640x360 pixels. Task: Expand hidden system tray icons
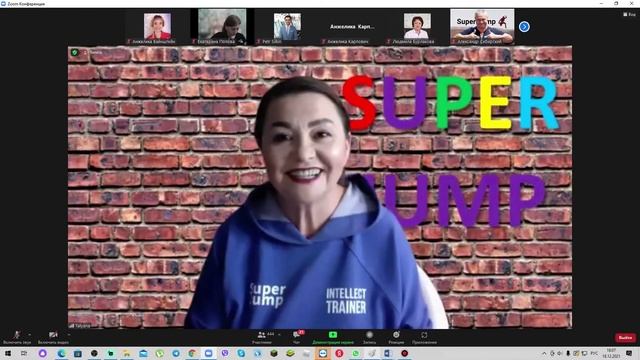pyautogui.click(x=544, y=353)
